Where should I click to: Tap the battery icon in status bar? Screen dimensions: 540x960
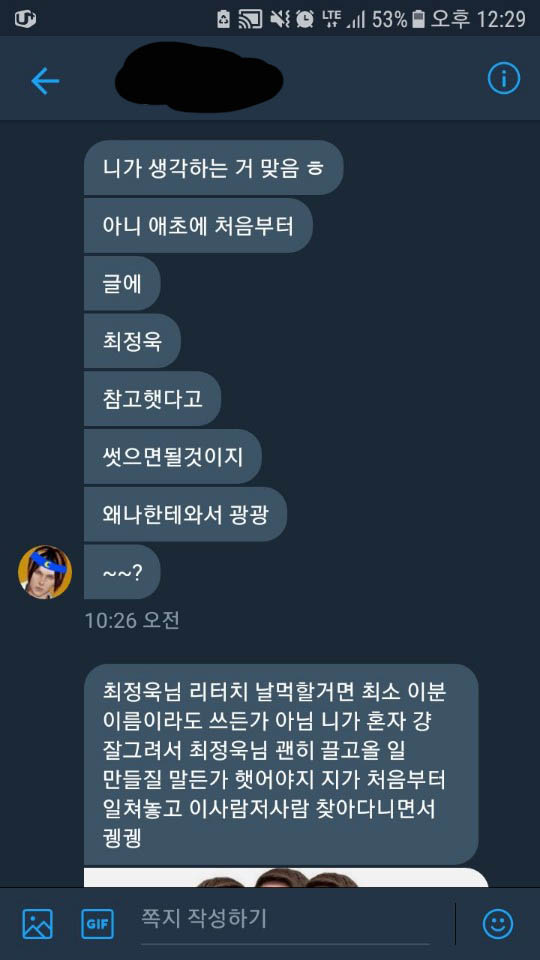[x=419, y=20]
